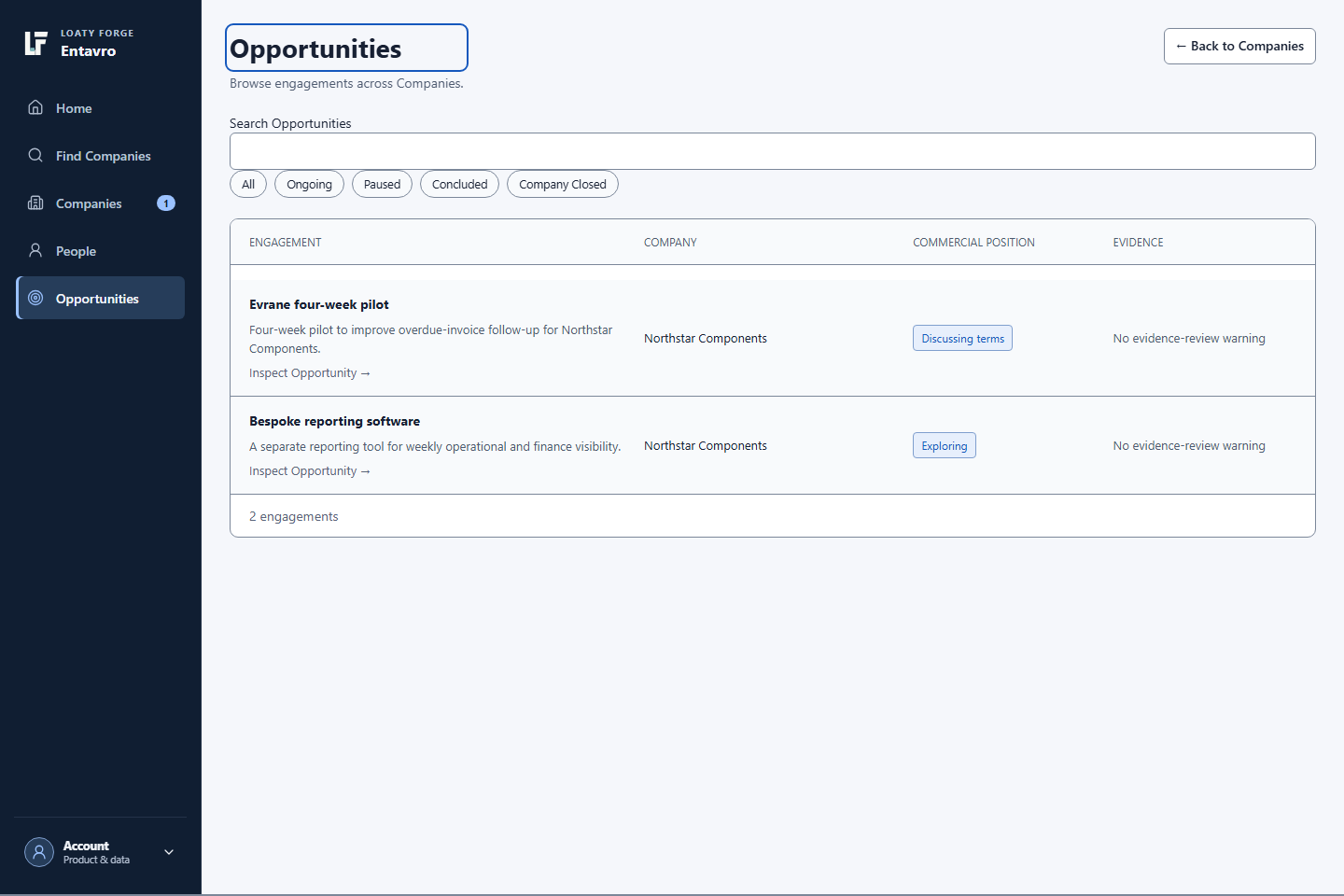Inspect Opportunity for Evrane four-week pilot

tap(310, 373)
